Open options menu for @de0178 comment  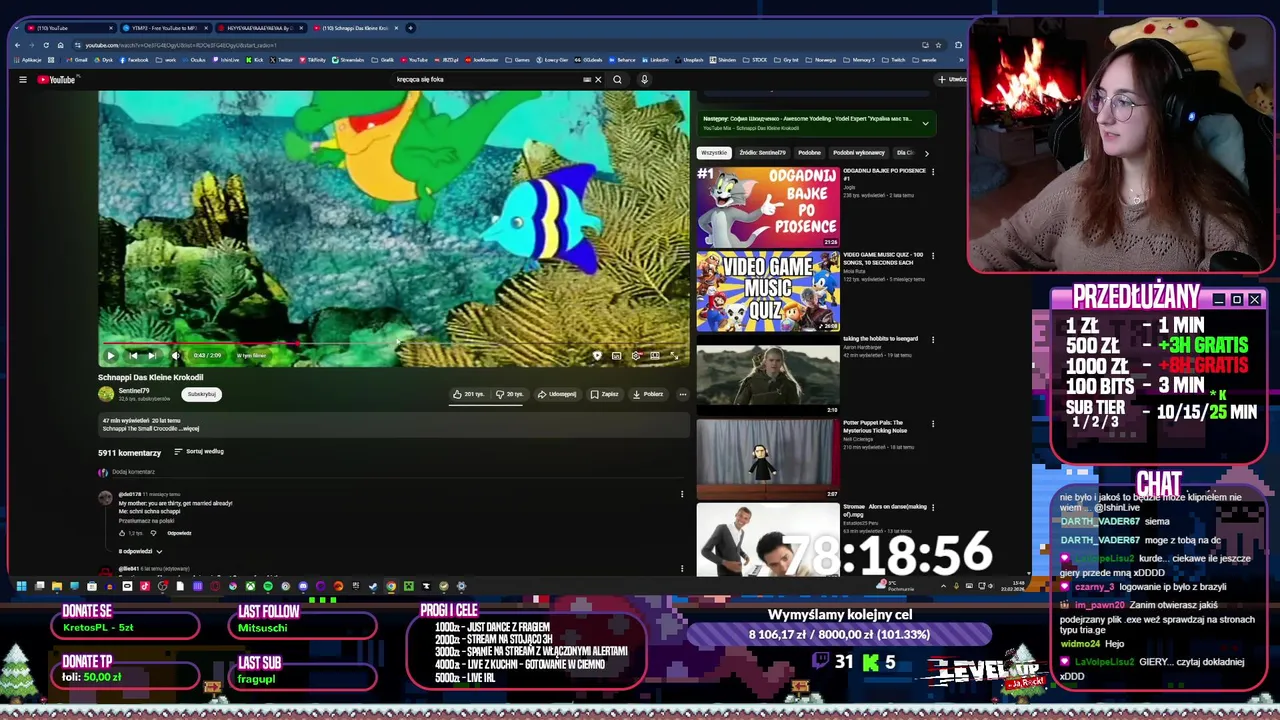(682, 494)
